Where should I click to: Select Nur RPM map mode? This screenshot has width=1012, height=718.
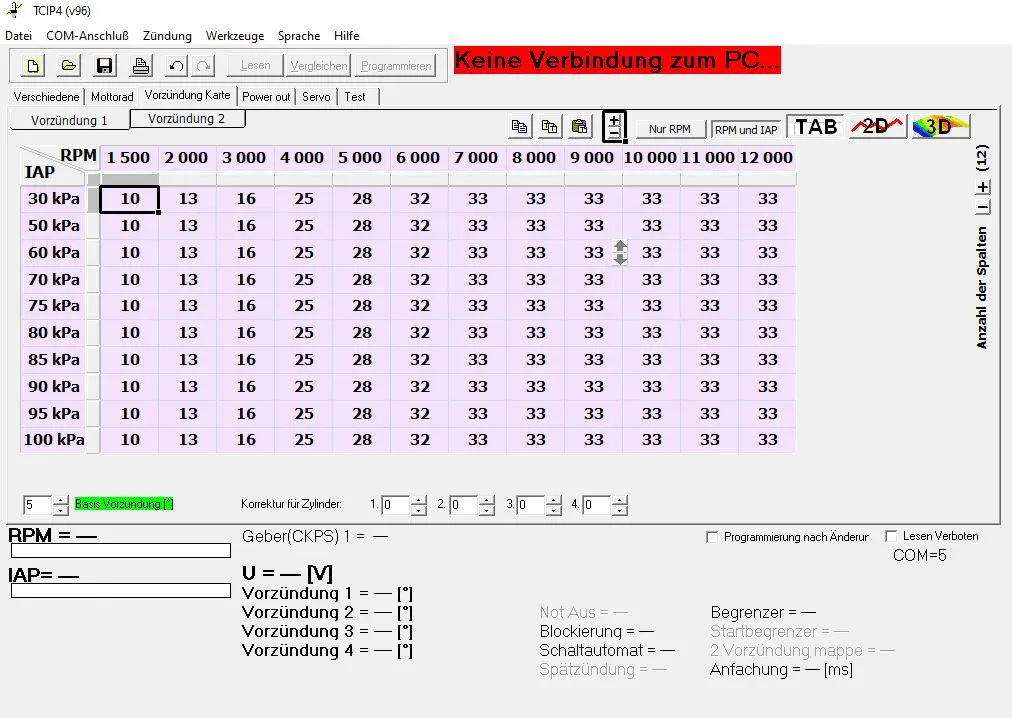669,129
